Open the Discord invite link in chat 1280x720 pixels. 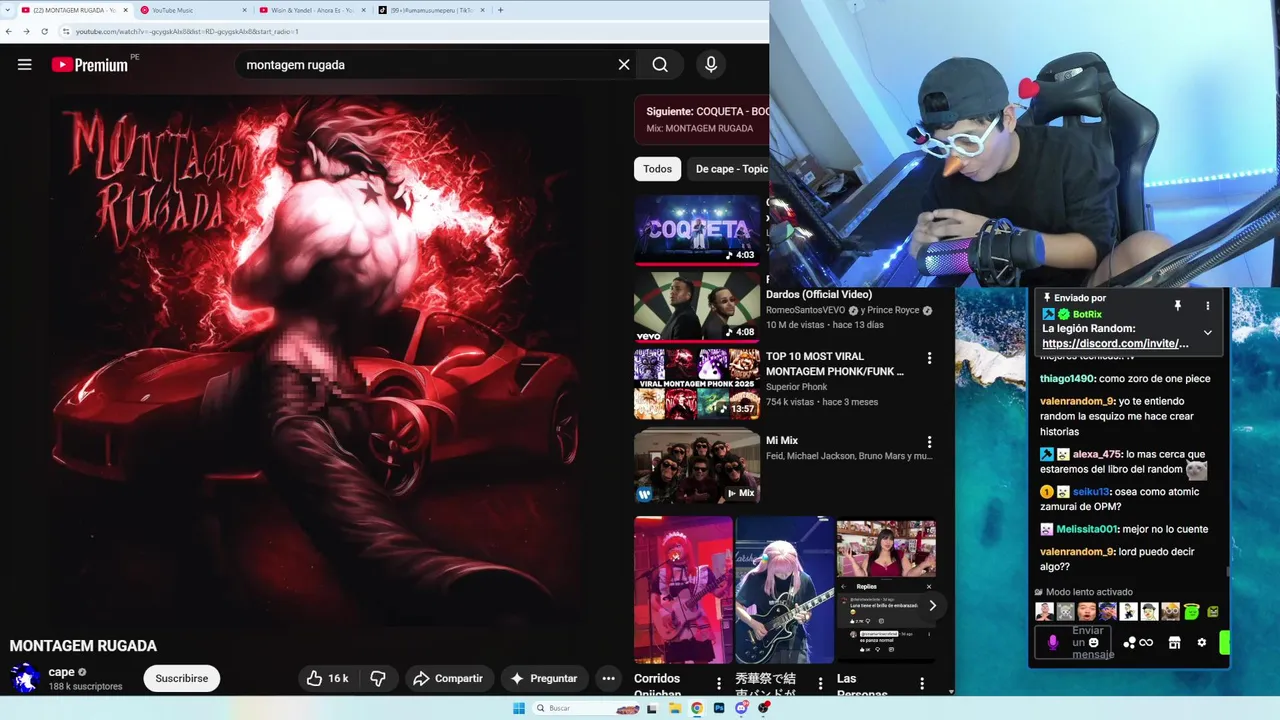click(1115, 343)
